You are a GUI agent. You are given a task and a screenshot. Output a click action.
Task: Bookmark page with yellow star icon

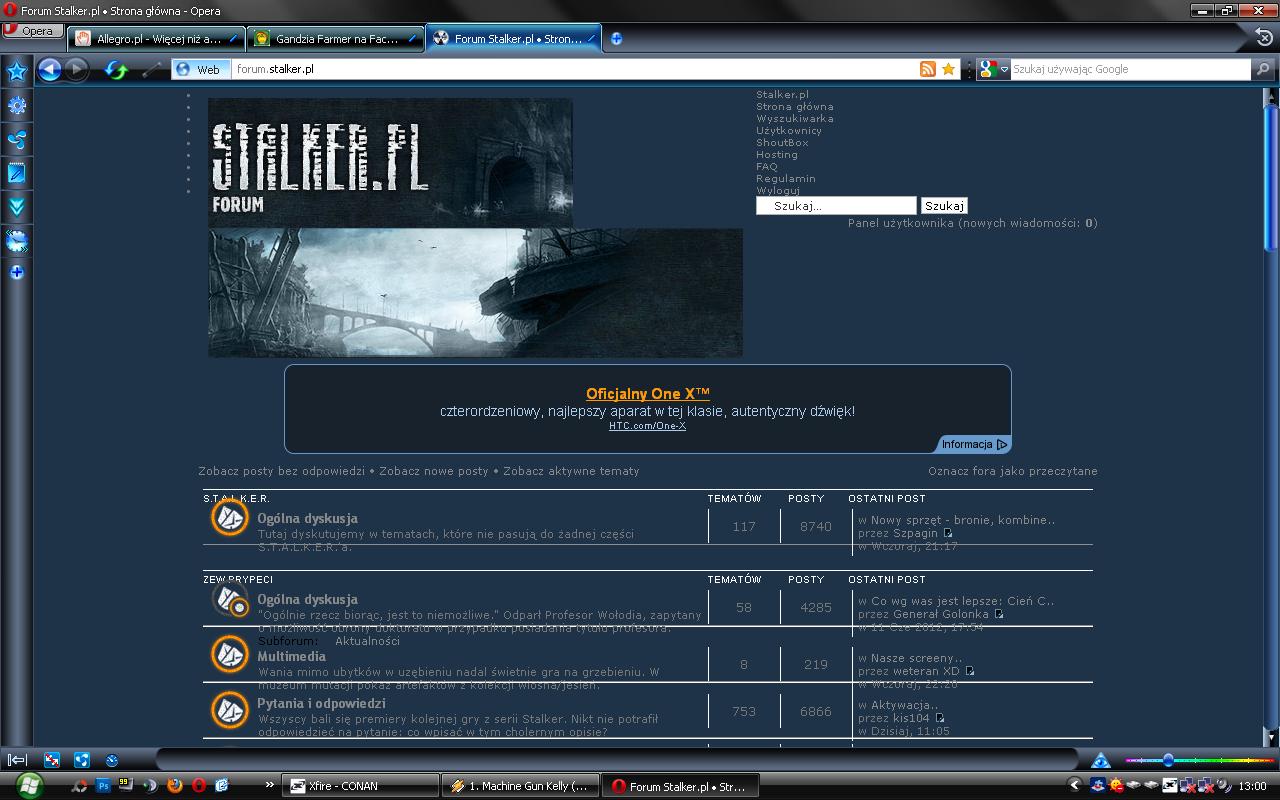948,69
